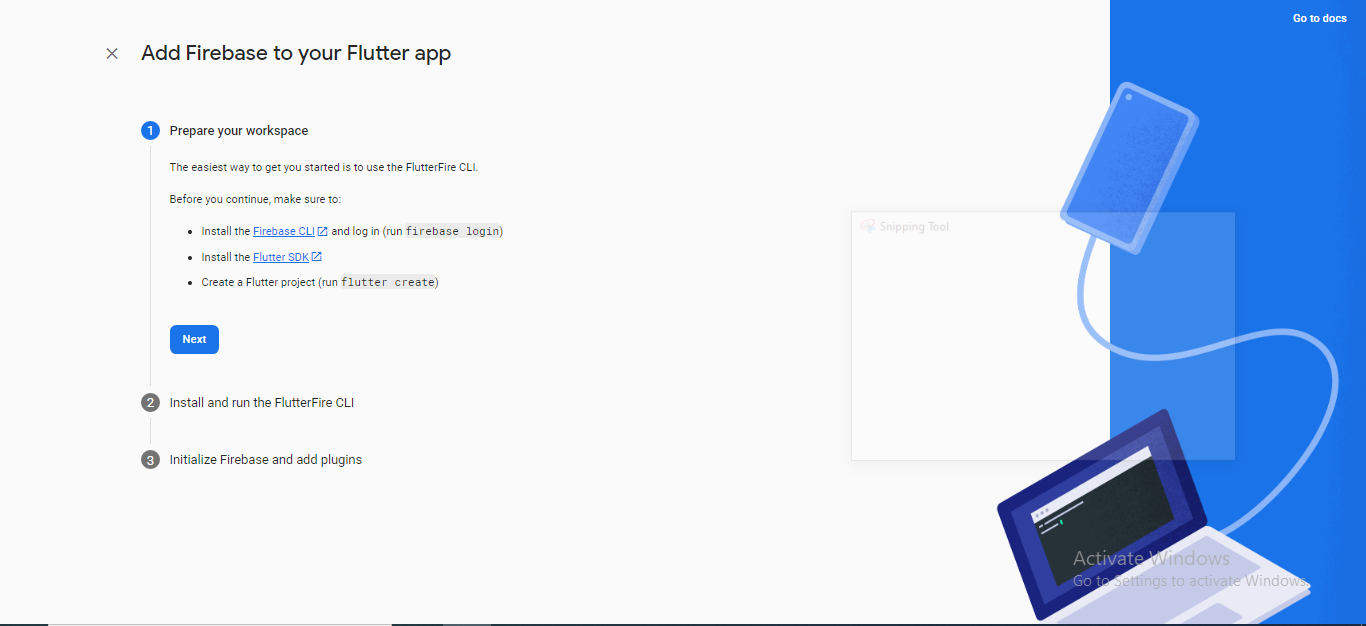Click the Add Firebase to your Flutter app heading
This screenshot has width=1366, height=626.
point(296,53)
